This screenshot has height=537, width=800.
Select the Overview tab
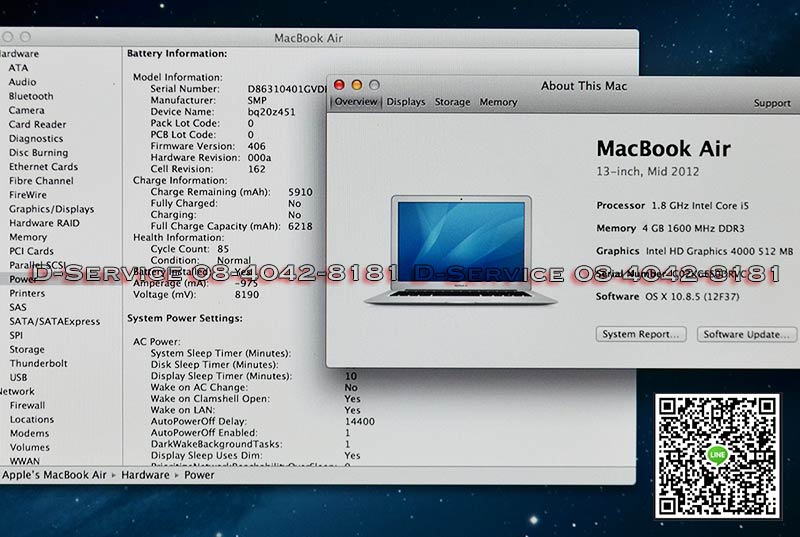click(x=356, y=101)
